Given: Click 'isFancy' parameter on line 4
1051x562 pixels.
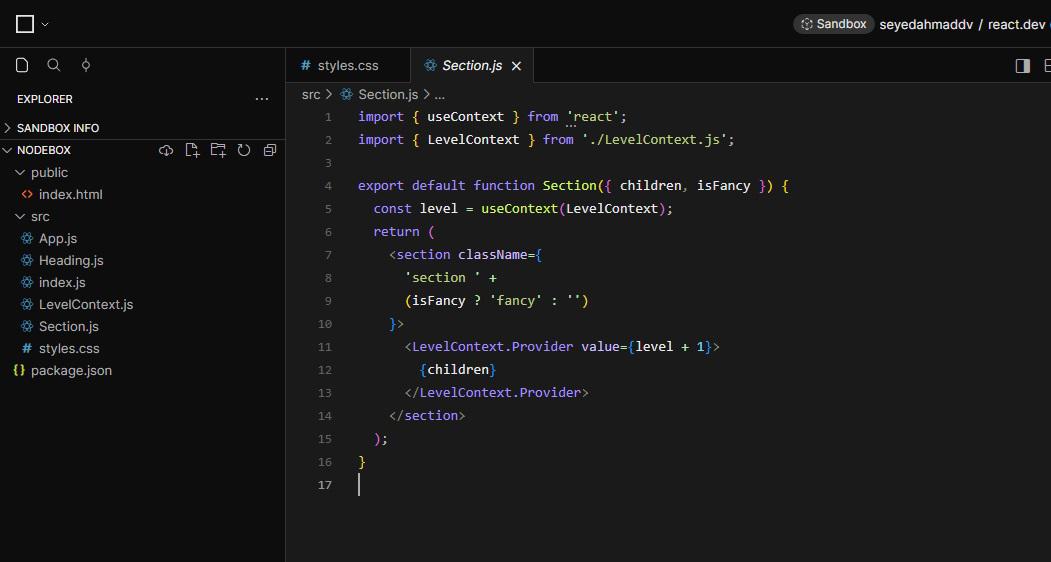Looking at the screenshot, I should pyautogui.click(x=723, y=186).
